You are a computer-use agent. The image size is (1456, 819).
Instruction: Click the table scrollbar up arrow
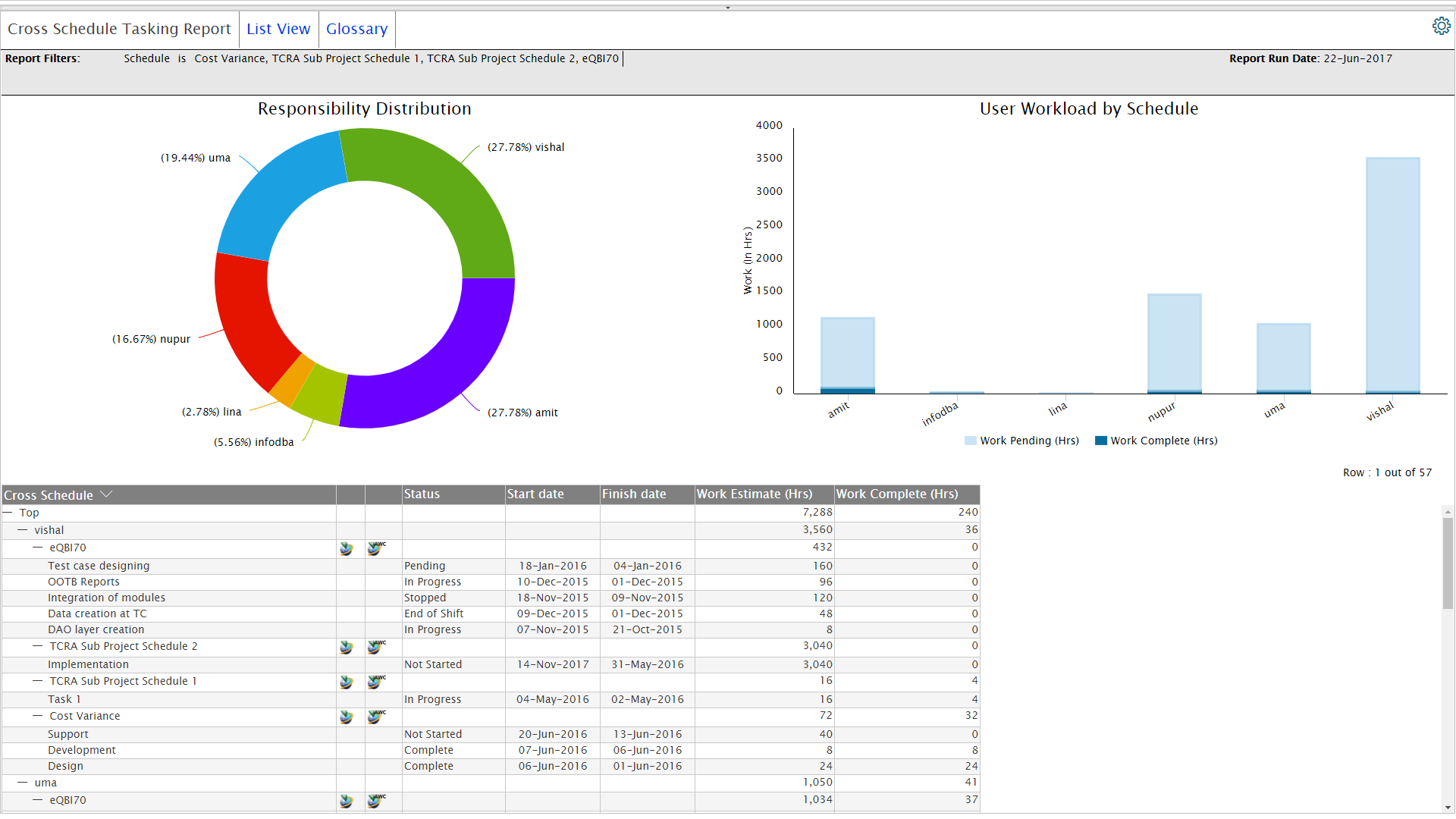(x=1448, y=512)
